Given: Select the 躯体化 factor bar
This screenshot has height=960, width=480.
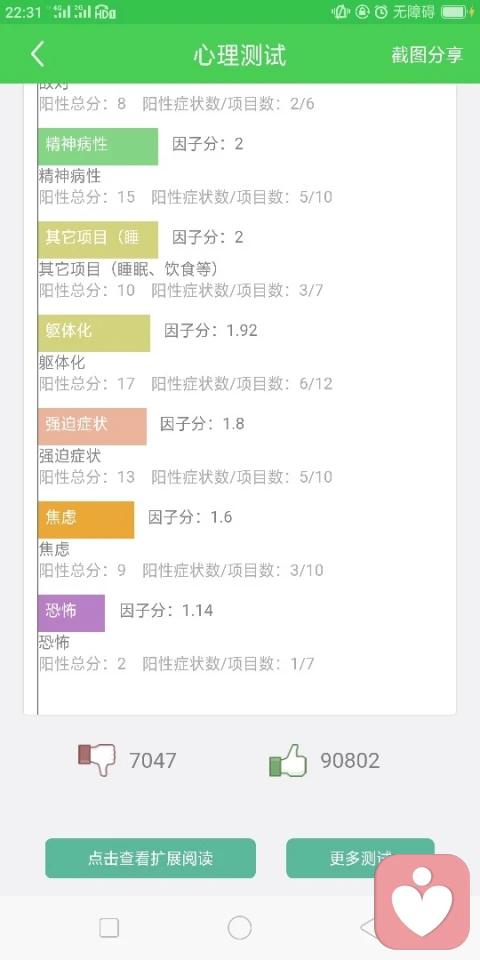Looking at the screenshot, I should (94, 333).
